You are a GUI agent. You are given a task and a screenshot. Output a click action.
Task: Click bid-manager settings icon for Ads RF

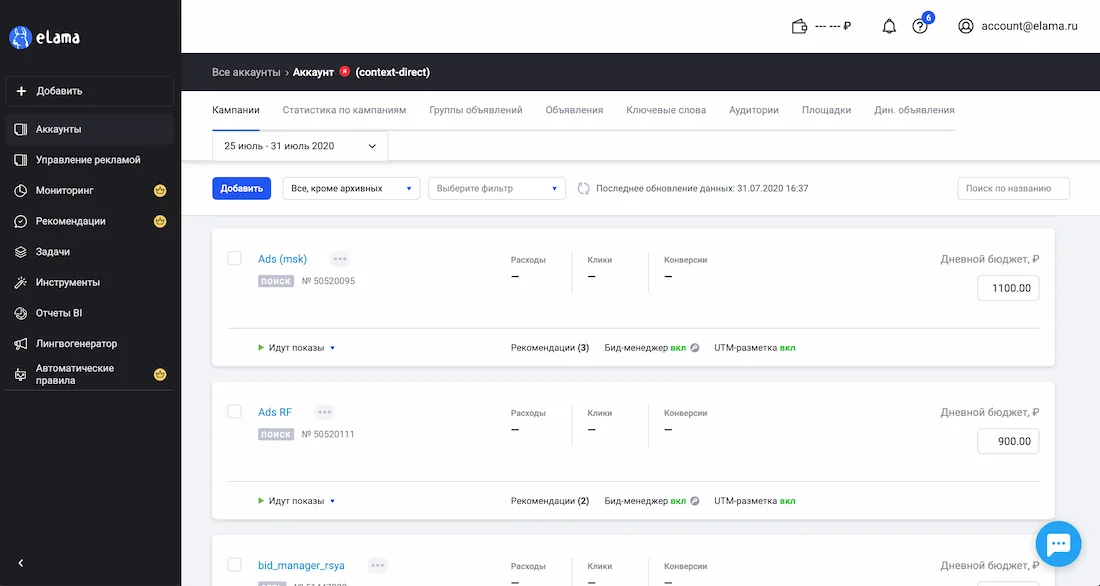click(x=695, y=501)
